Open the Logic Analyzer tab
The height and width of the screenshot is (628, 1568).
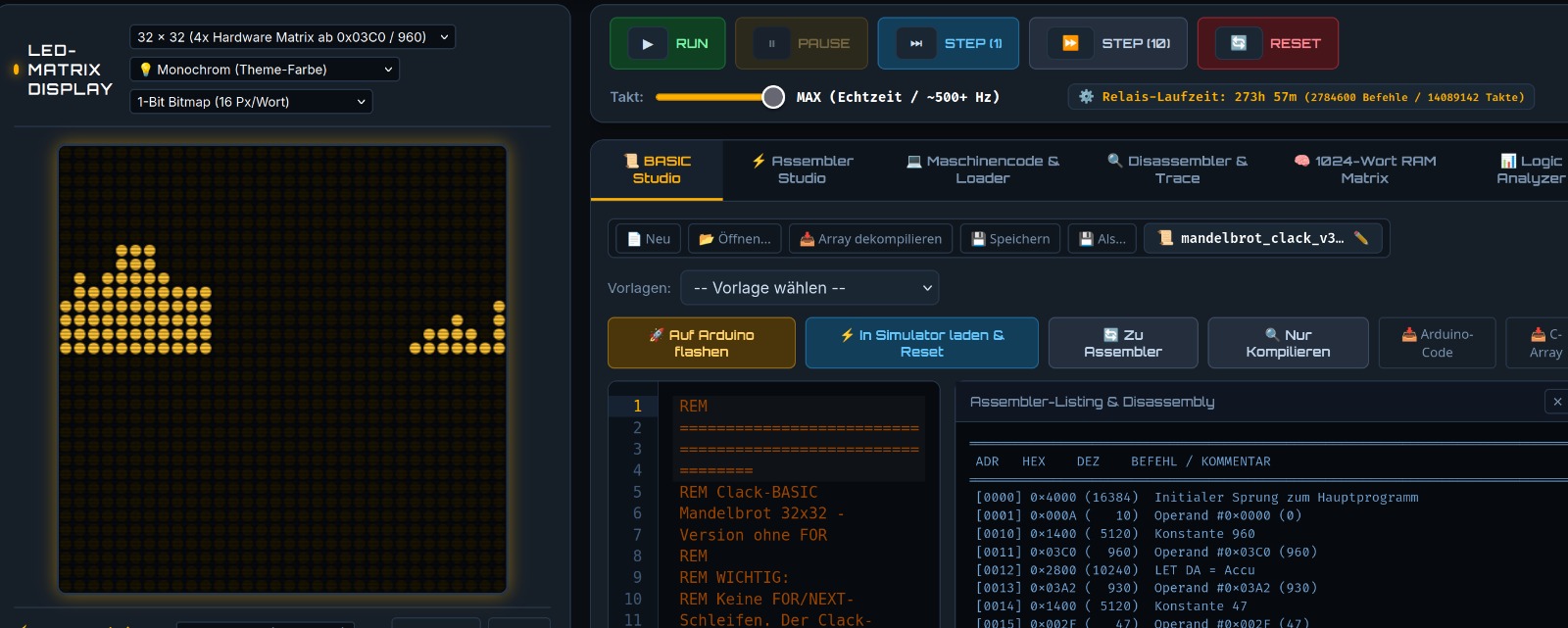1530,169
